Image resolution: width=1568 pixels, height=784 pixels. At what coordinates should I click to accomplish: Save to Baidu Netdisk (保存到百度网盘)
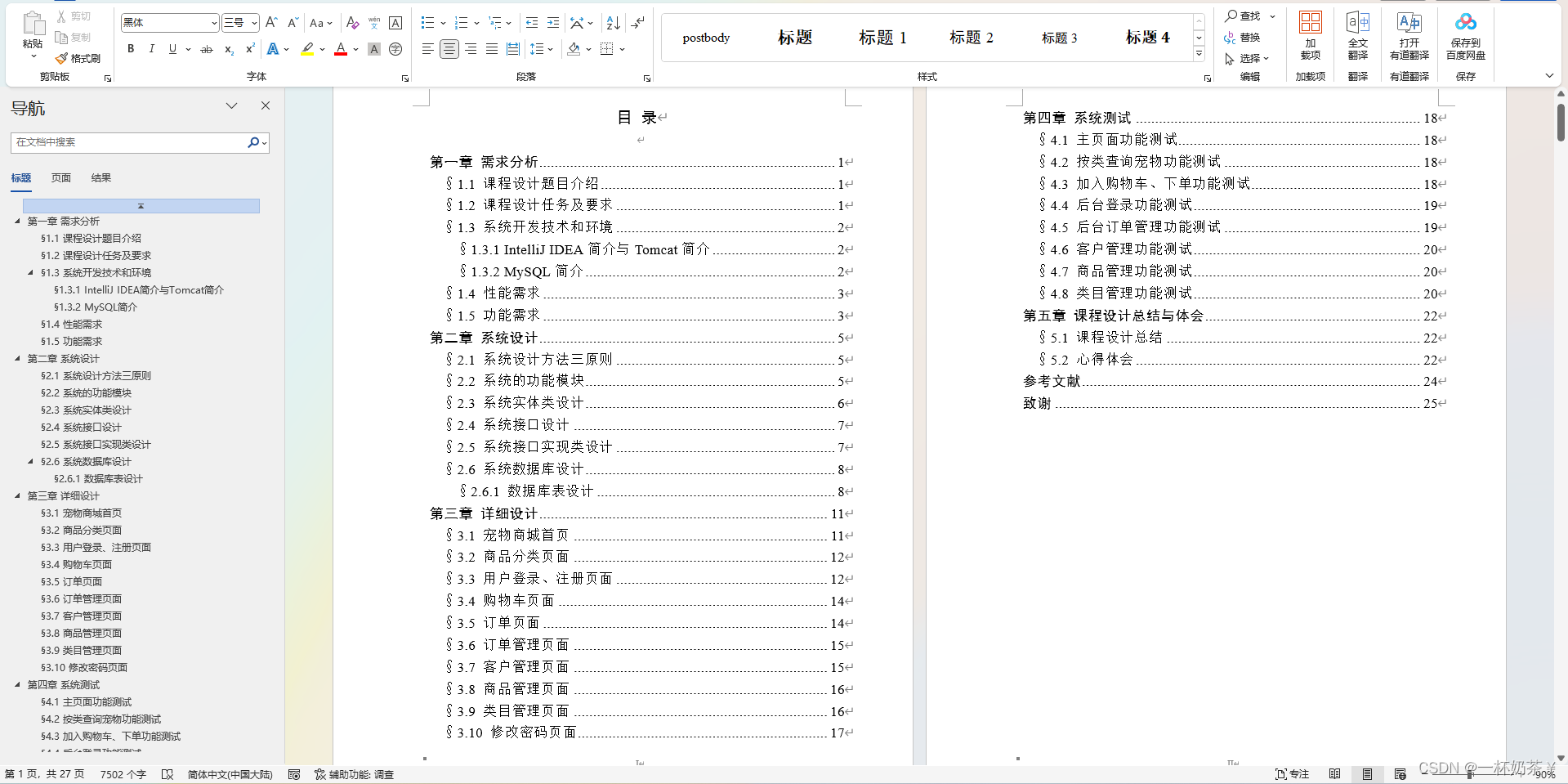coord(1466,37)
